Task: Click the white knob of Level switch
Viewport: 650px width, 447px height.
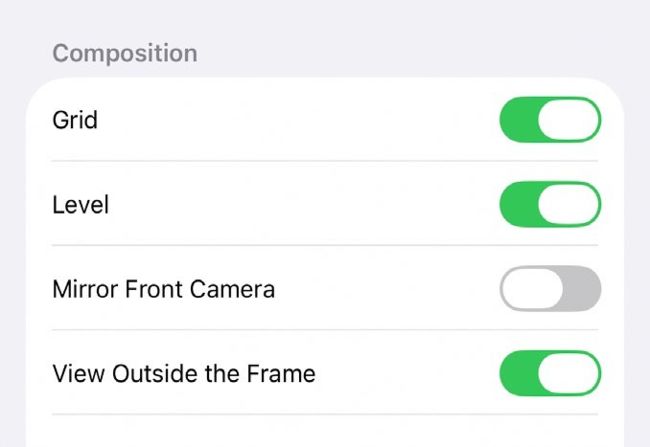Action: click(569, 204)
